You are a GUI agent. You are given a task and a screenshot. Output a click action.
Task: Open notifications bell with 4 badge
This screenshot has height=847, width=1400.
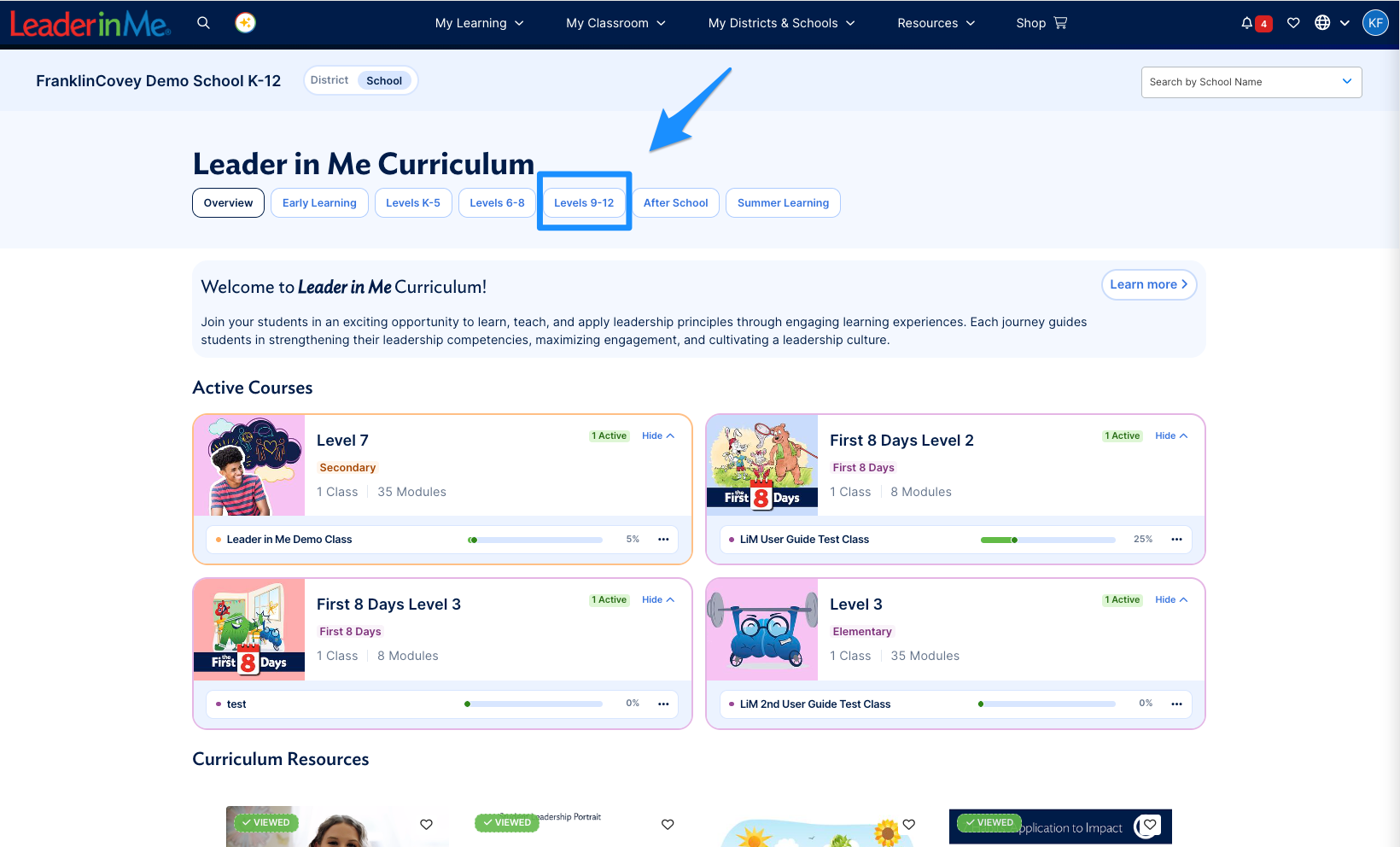click(x=1256, y=23)
